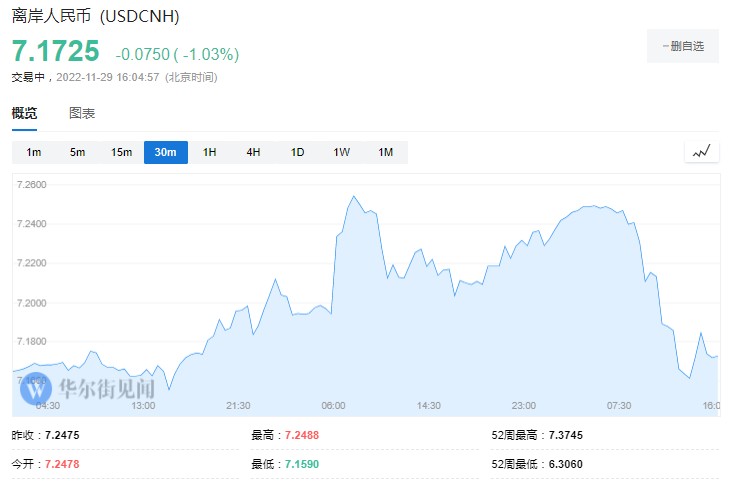
Task: Switch to the 1D daily interval
Action: point(297,152)
